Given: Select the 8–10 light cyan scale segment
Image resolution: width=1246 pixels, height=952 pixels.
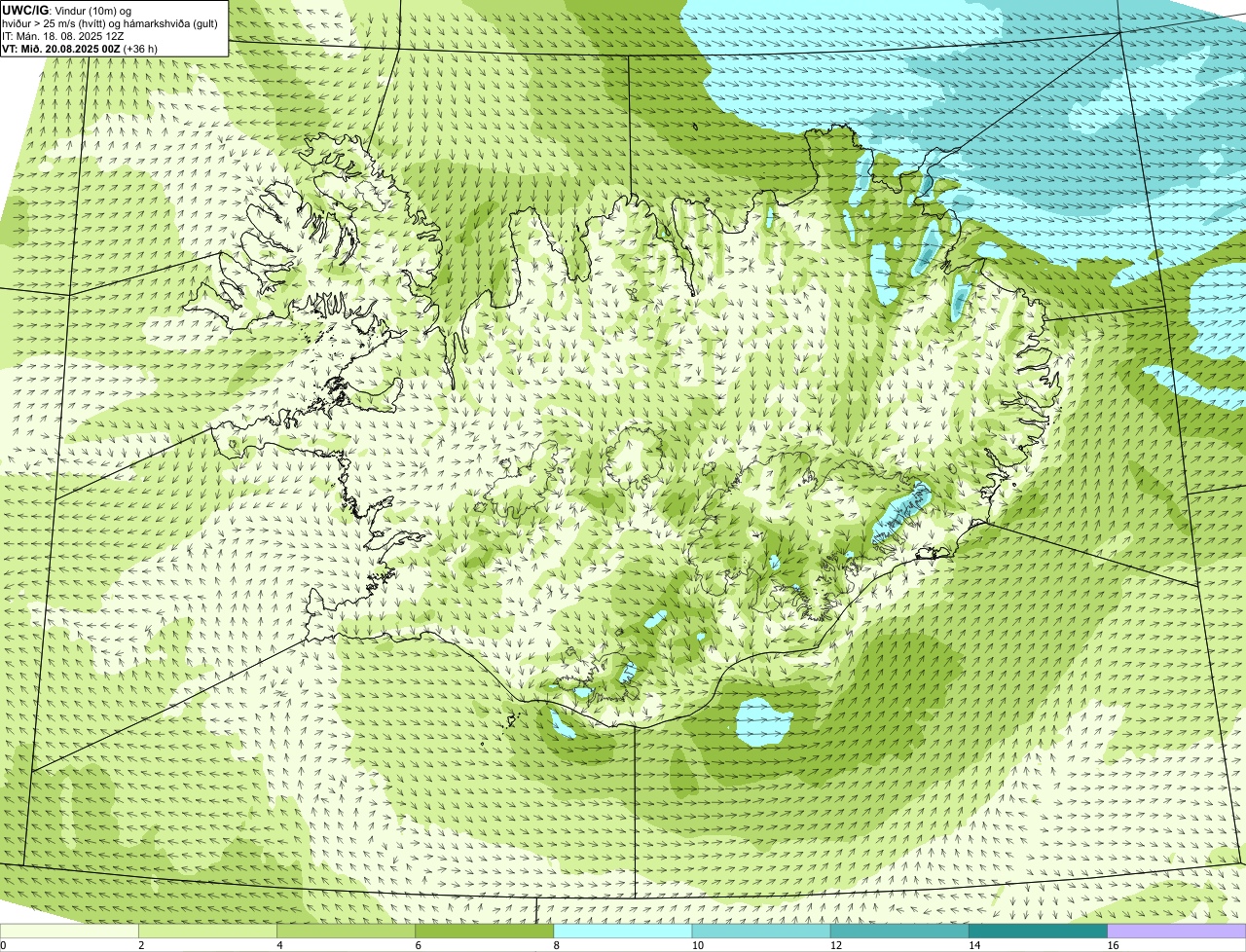Looking at the screenshot, I should 623,932.
